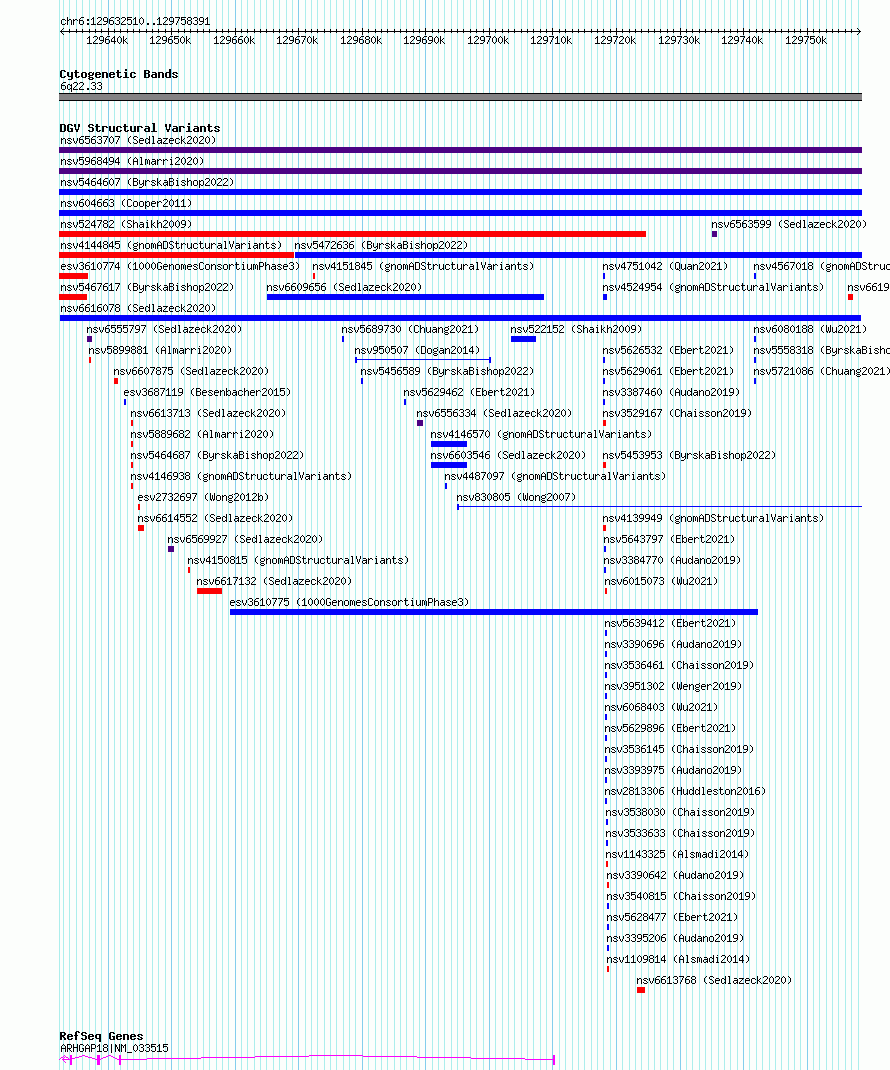Open nsv4146938 (gnomADStructuralVariants) label
The image size is (890, 1070).
pyautogui.click(x=241, y=476)
